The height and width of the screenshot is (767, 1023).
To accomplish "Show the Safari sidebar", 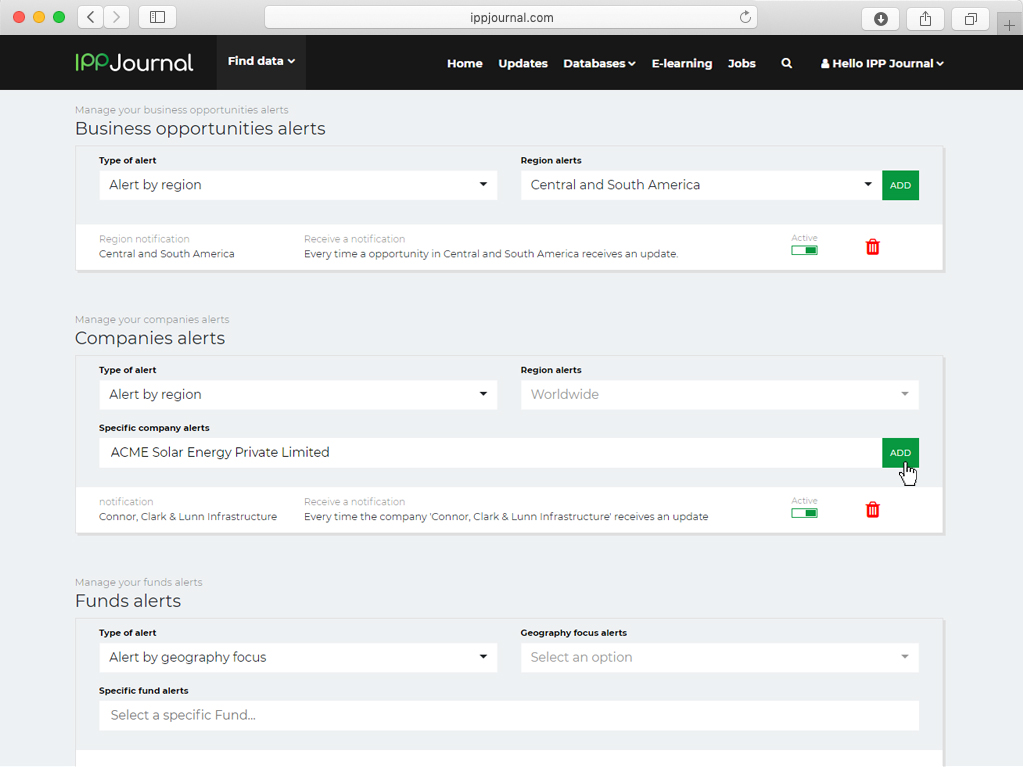I will pyautogui.click(x=157, y=17).
